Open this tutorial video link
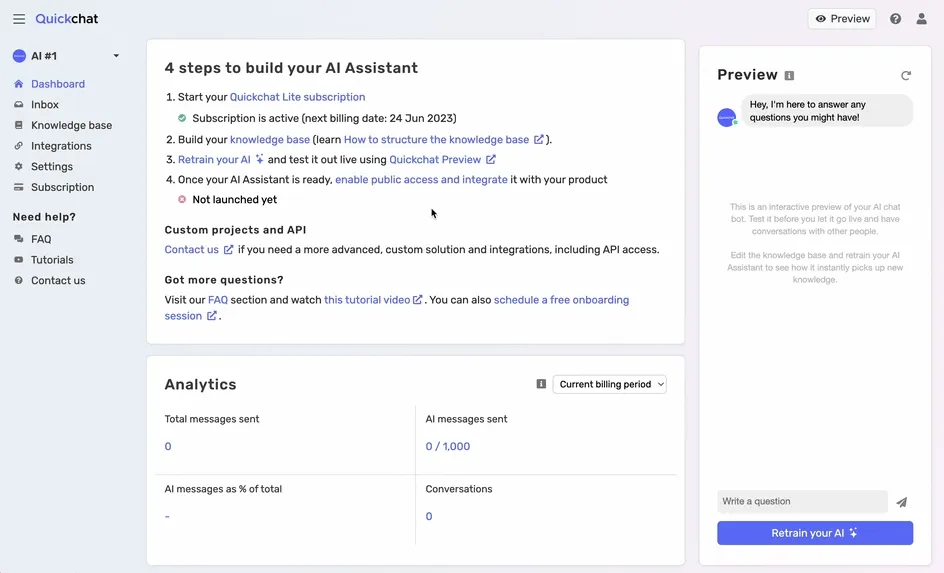 pyautogui.click(x=373, y=300)
